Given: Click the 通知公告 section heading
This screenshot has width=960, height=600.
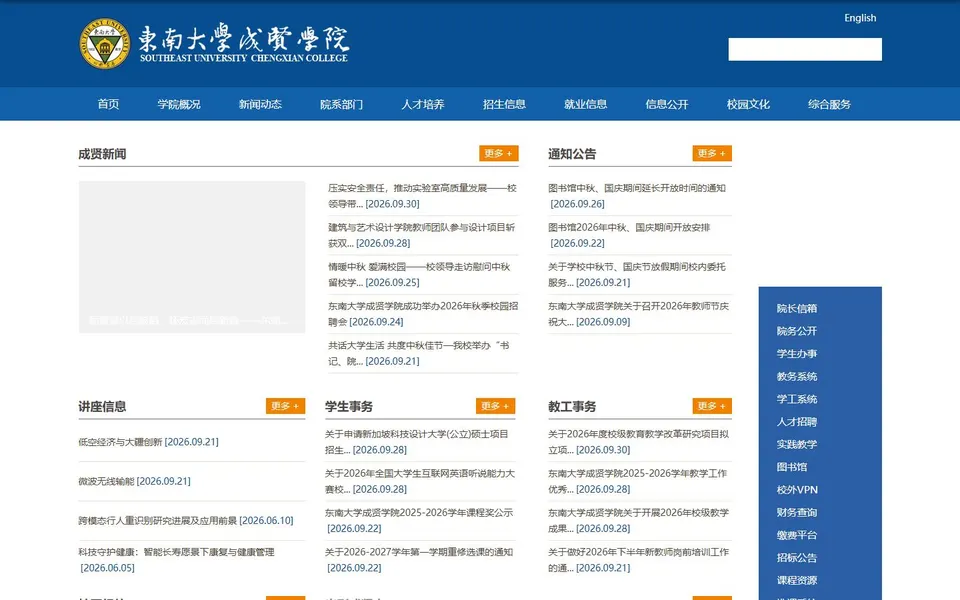Looking at the screenshot, I should pyautogui.click(x=572, y=154).
